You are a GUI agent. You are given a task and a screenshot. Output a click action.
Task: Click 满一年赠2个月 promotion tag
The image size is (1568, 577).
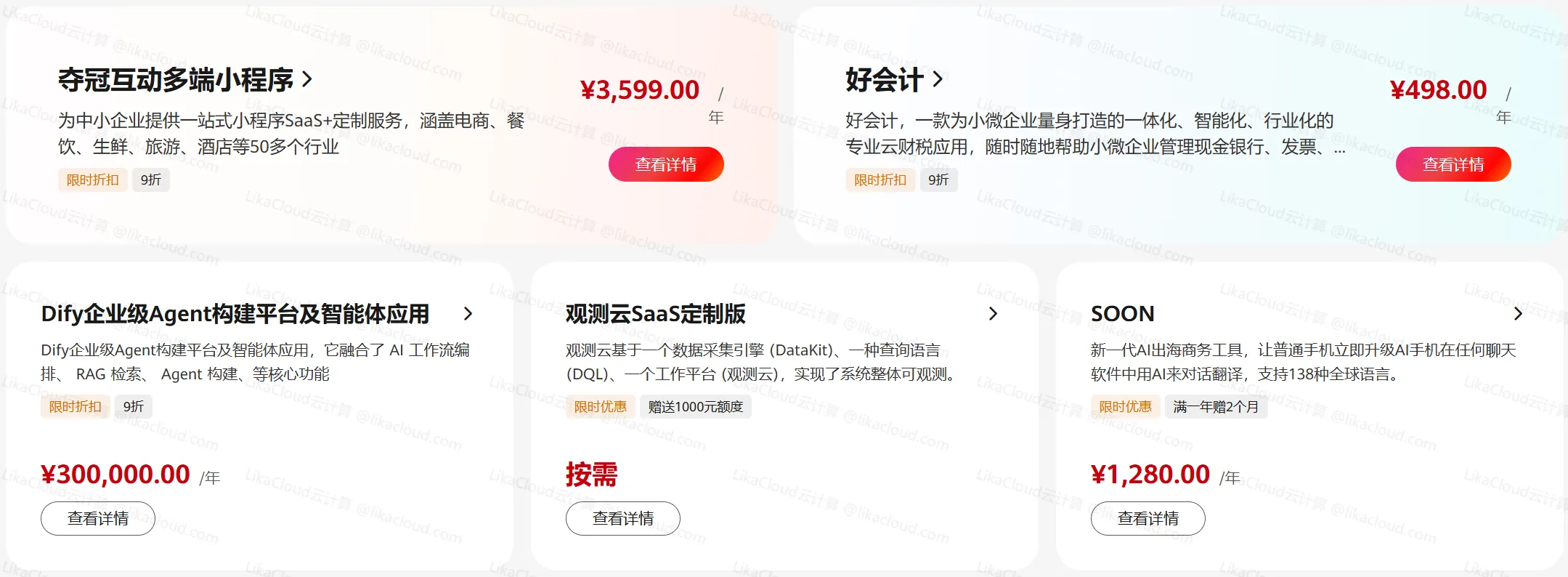pos(1216,407)
